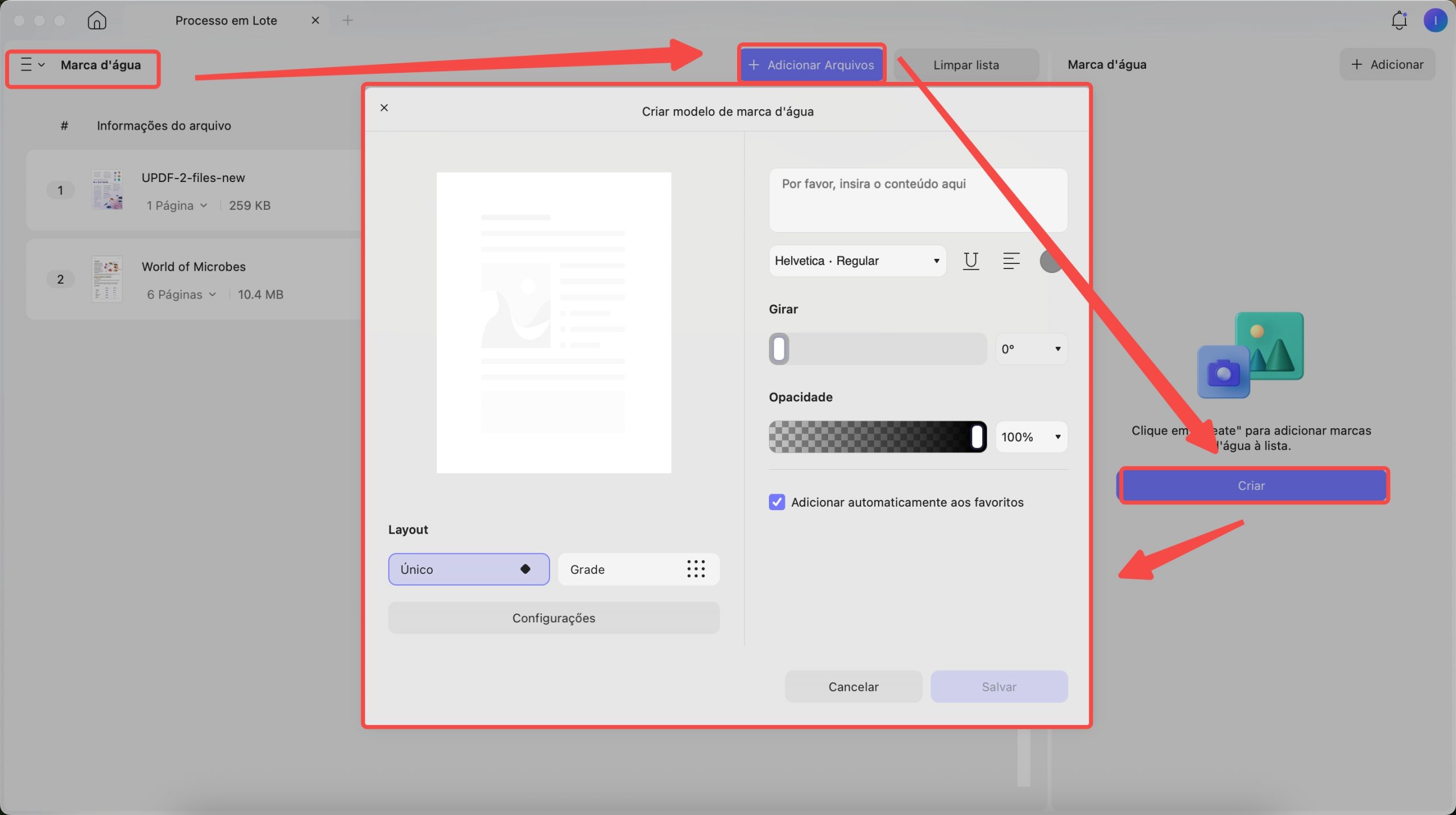
Task: Click the Informações do arquivo column header
Action: click(164, 126)
